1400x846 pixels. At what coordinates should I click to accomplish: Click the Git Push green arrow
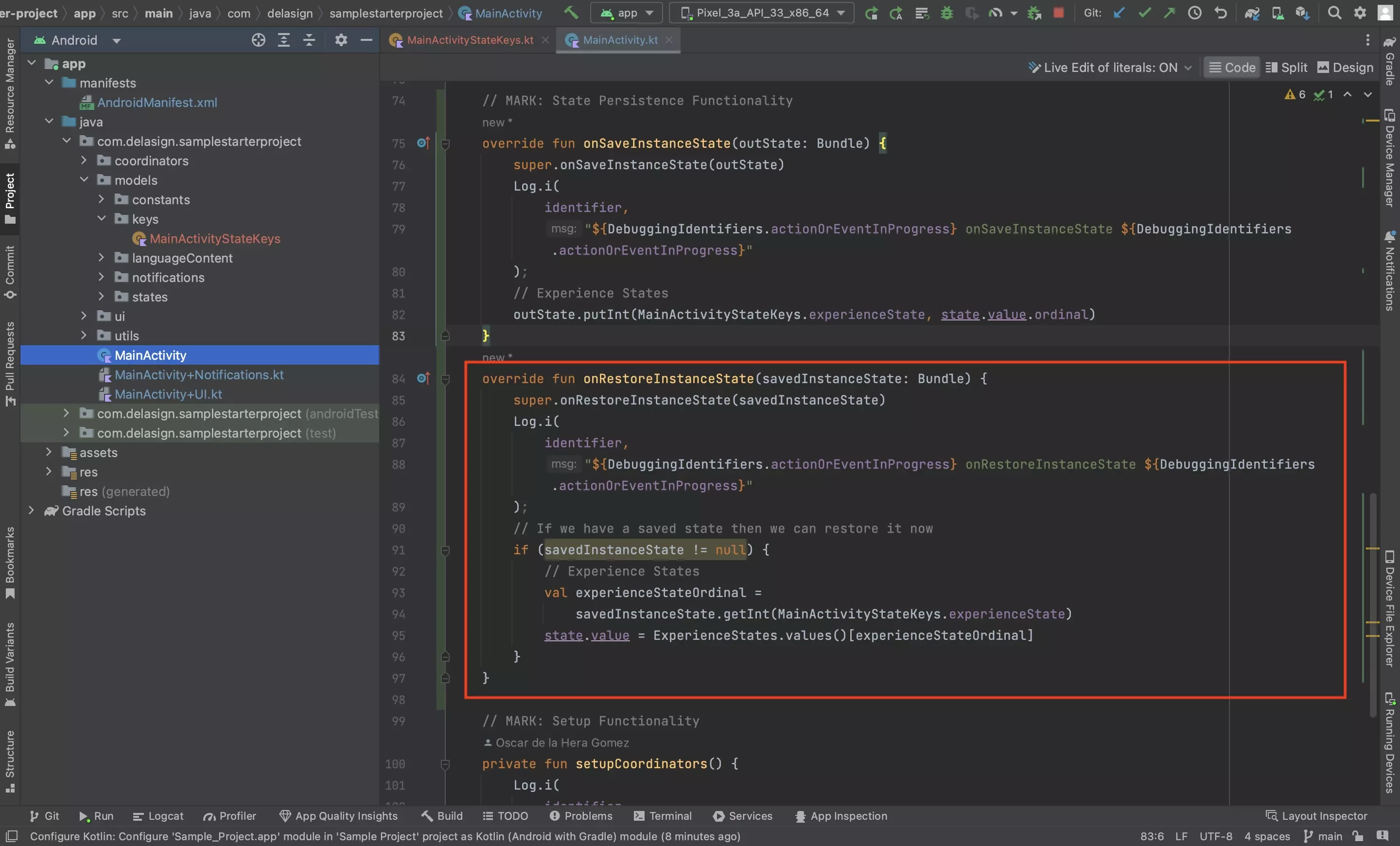tap(1169, 13)
